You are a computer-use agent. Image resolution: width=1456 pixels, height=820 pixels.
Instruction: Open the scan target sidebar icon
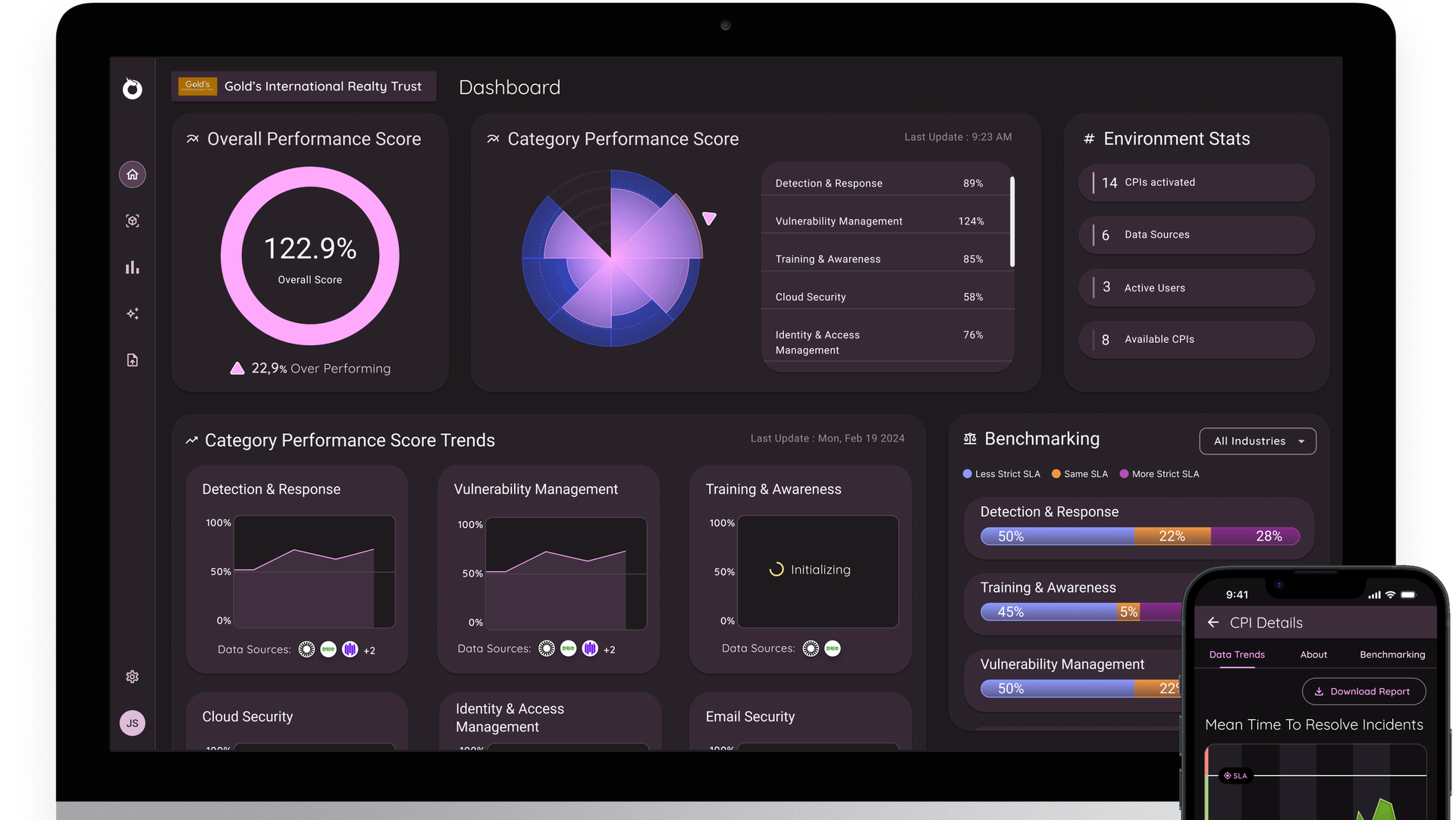[x=133, y=221]
